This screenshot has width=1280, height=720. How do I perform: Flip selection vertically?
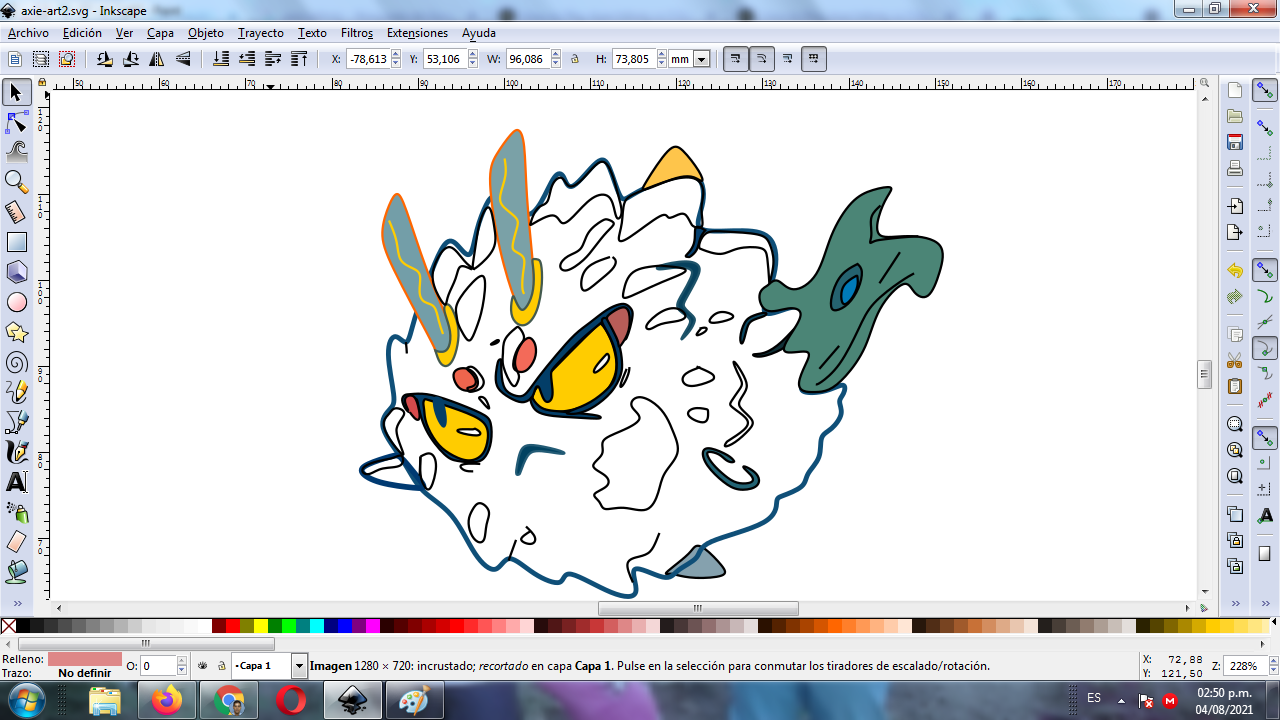[183, 59]
